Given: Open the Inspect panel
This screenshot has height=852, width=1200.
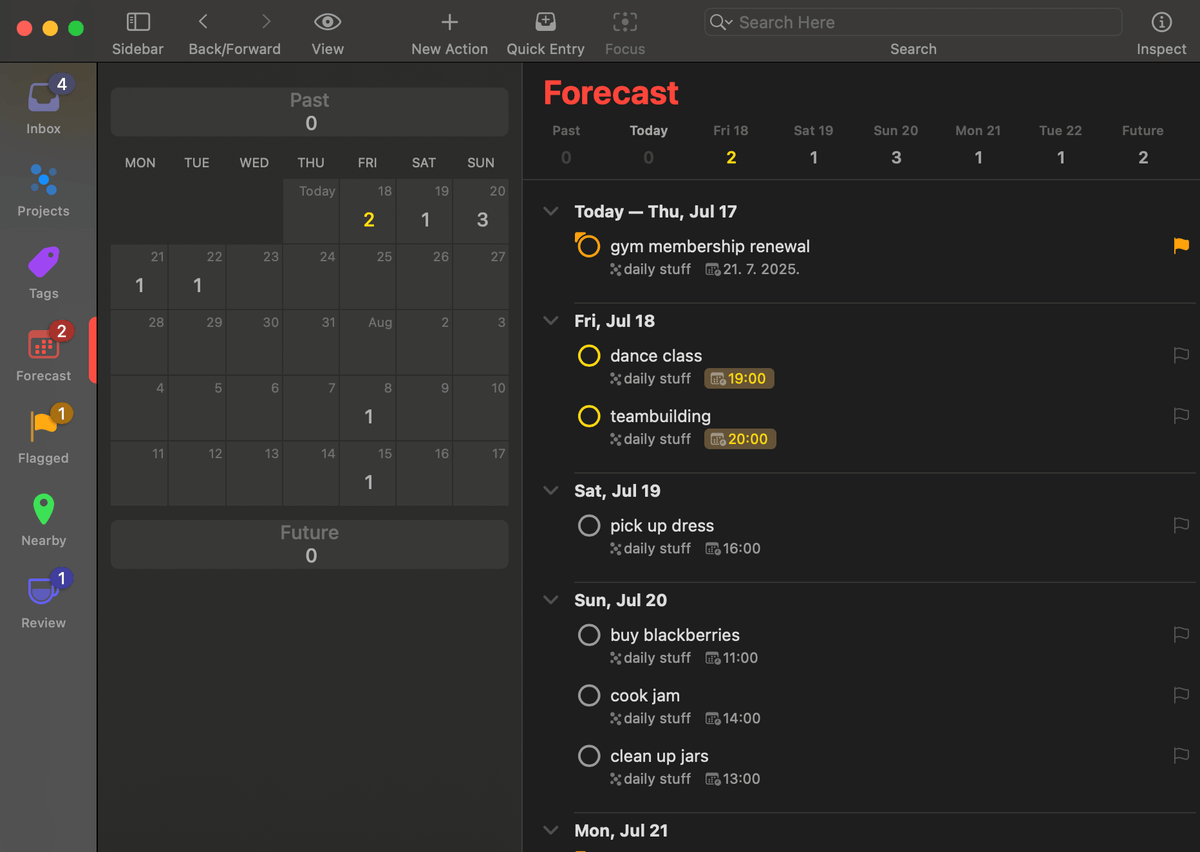Looking at the screenshot, I should 1160,21.
